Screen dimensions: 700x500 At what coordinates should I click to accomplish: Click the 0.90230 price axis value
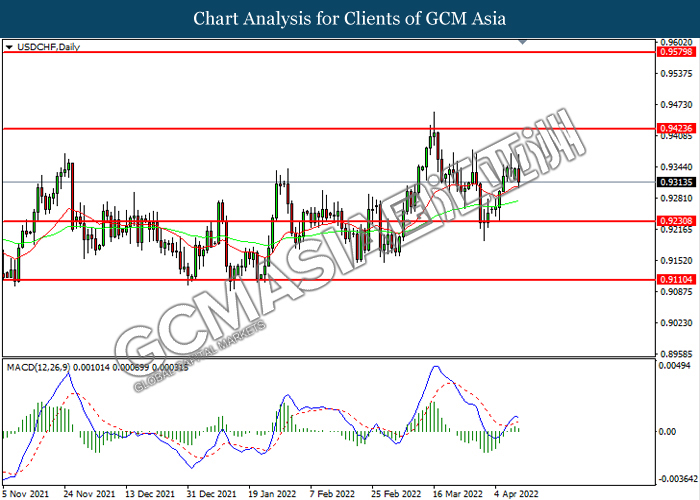676,323
